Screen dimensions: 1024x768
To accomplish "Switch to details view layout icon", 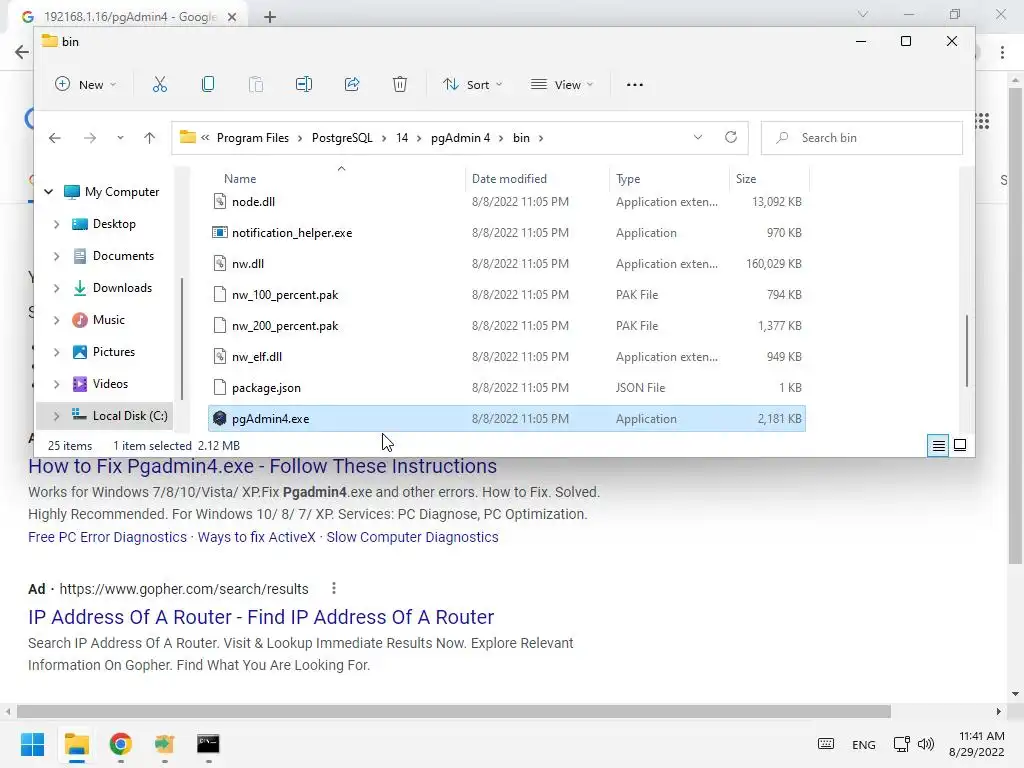I will (938, 445).
